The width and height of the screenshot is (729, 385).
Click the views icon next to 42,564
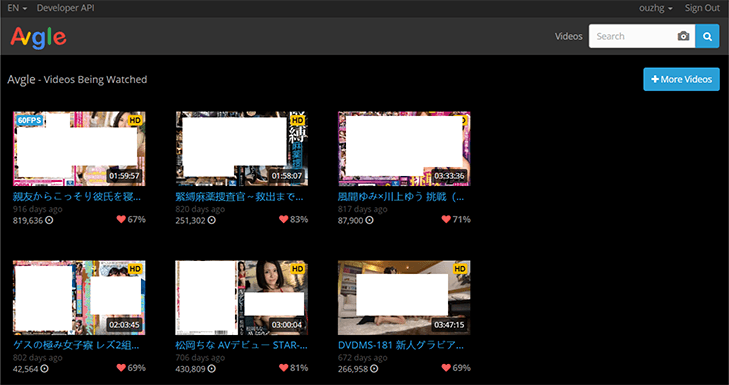[44, 369]
